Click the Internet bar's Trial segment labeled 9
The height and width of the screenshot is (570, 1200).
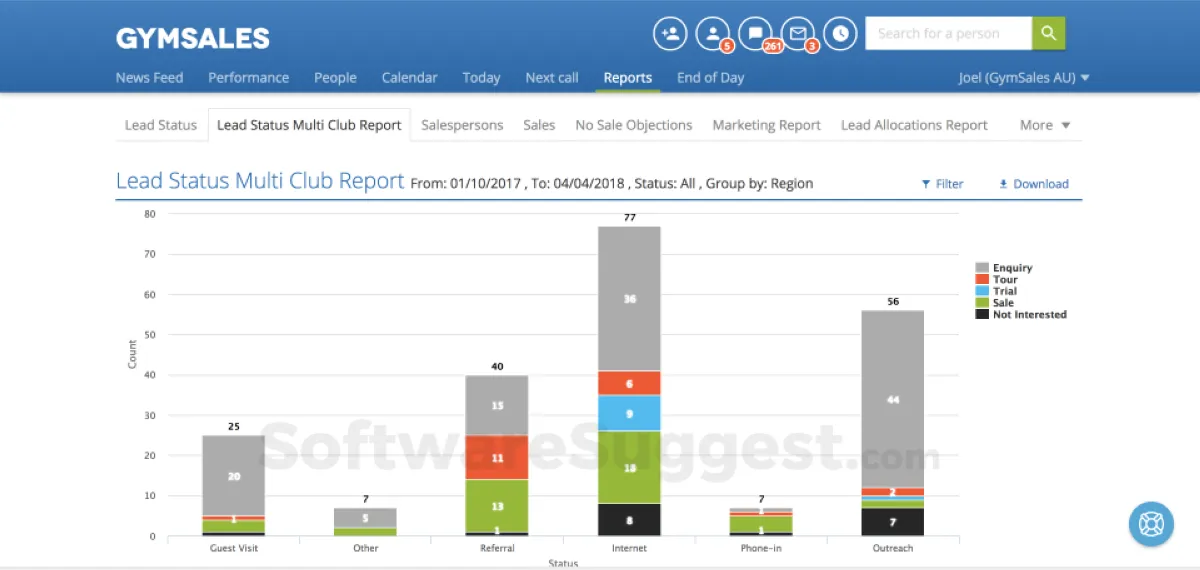tap(630, 413)
